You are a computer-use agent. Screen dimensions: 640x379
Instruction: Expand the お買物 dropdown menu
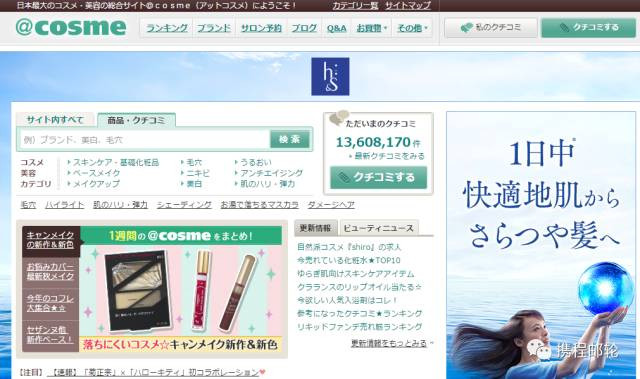click(x=371, y=28)
